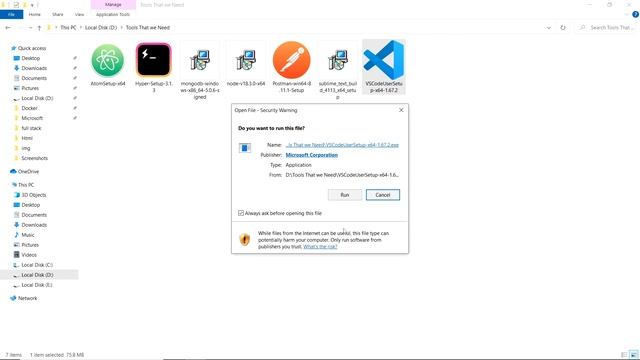Open Downloads under Quick access
This screenshot has width=640, height=360.
pos(34,68)
